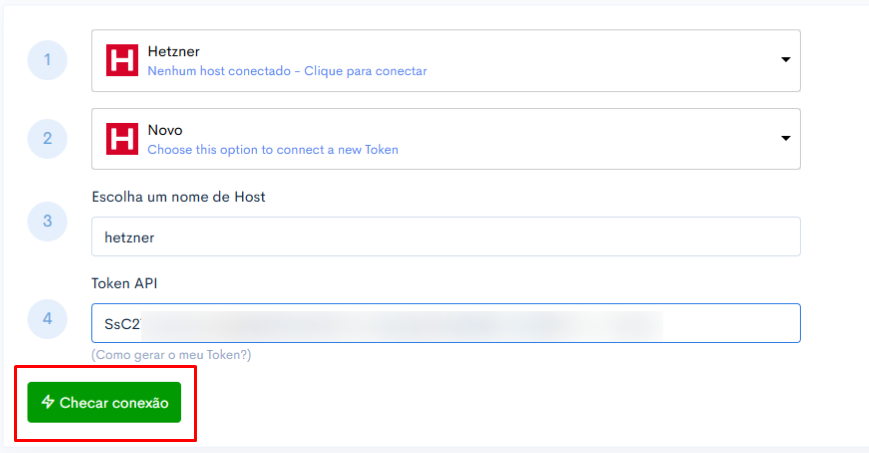Focus the host name field containing hetzner

click(446, 237)
